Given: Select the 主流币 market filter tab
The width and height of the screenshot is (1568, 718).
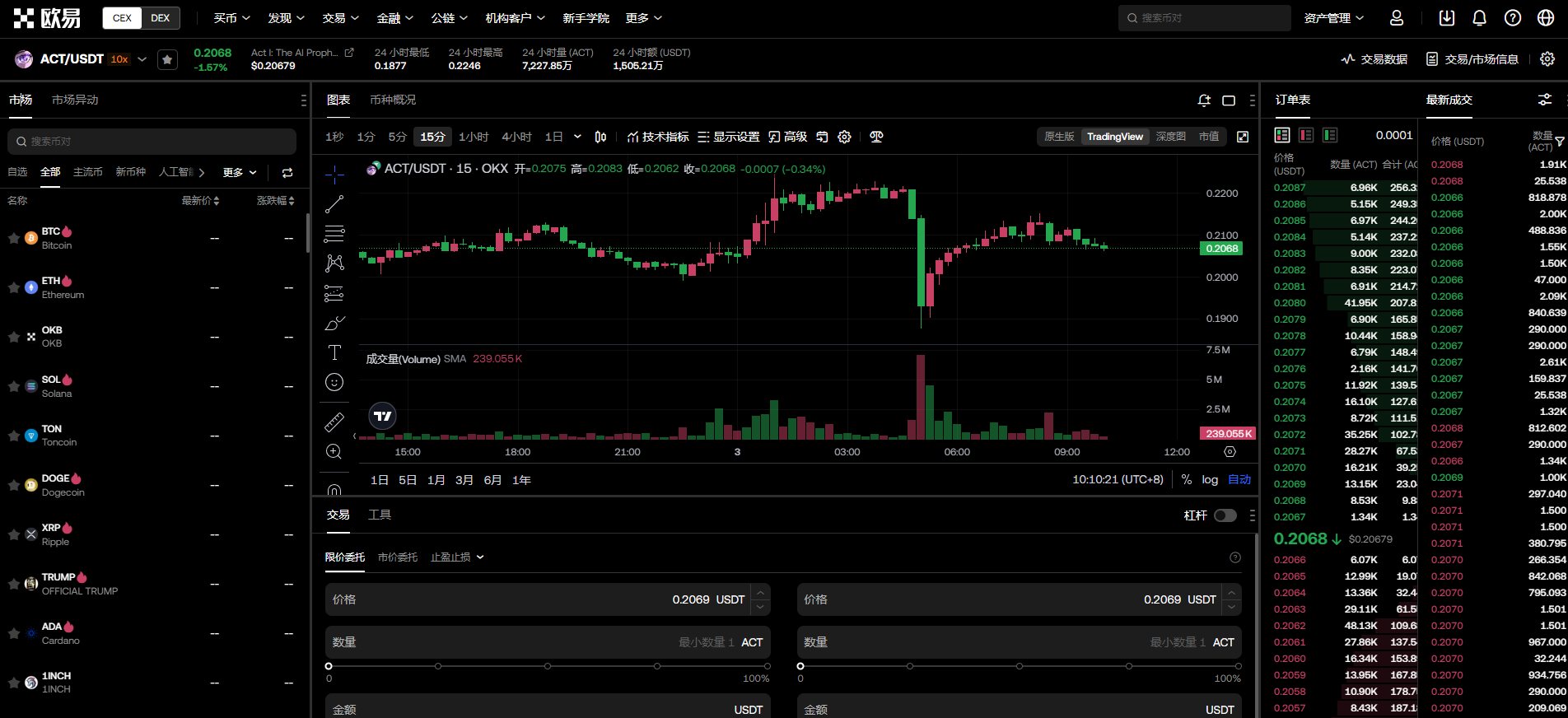Looking at the screenshot, I should tap(88, 172).
